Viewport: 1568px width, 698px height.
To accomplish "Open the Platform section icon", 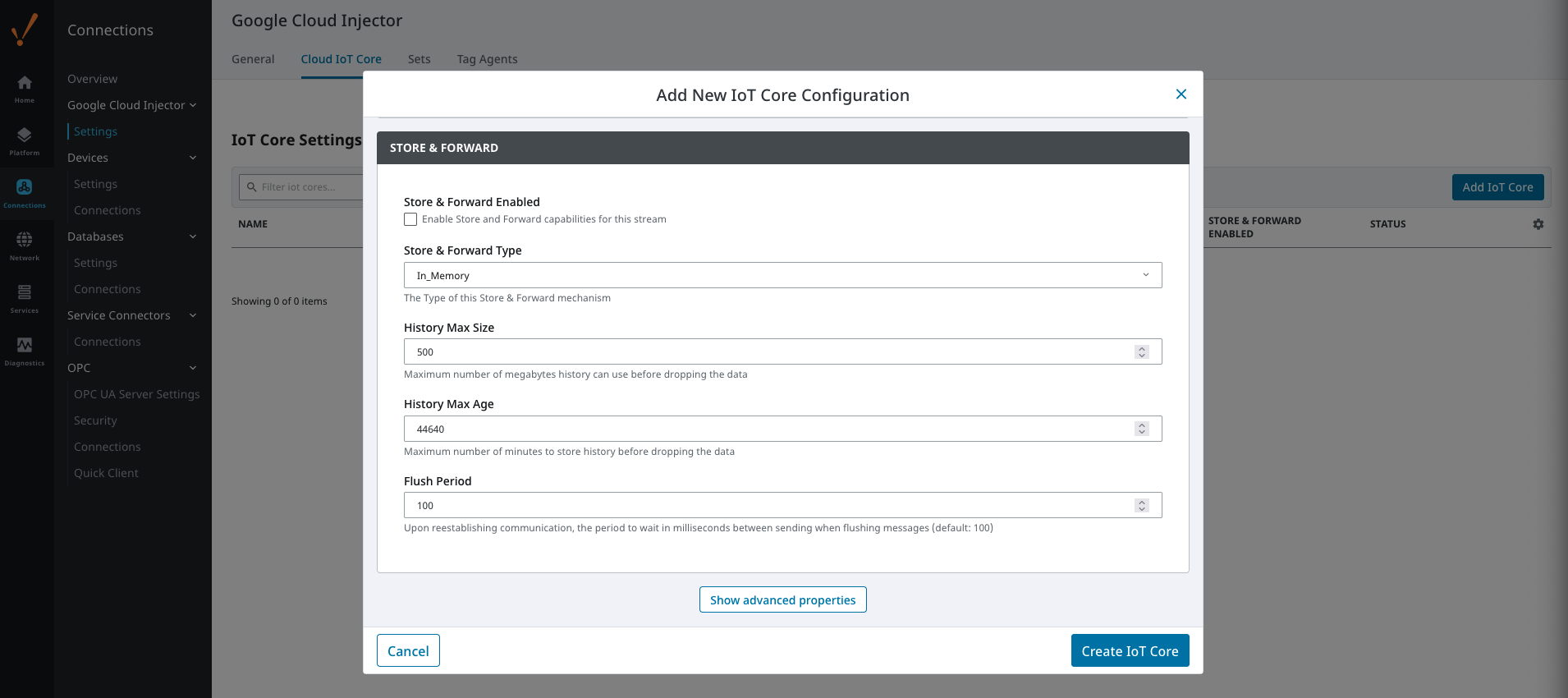I will pos(25,140).
